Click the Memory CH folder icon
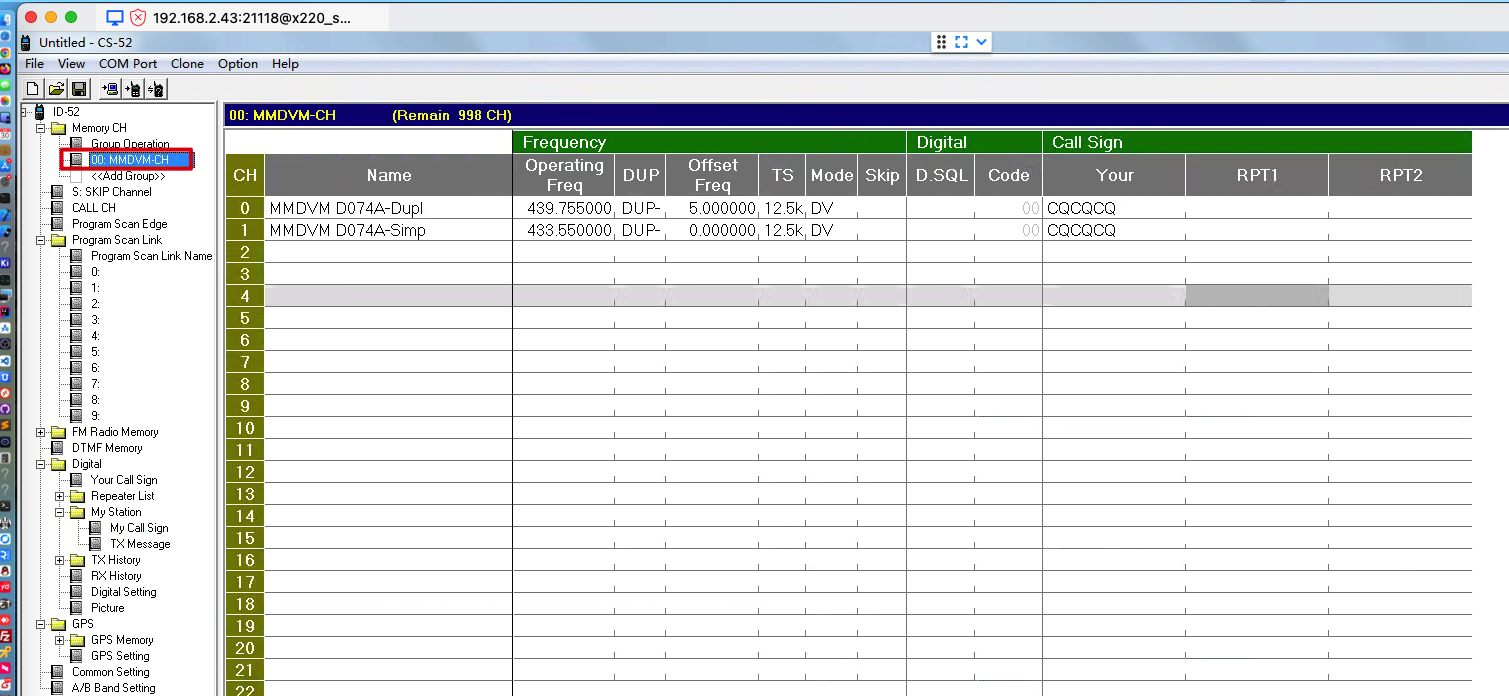 tap(59, 128)
